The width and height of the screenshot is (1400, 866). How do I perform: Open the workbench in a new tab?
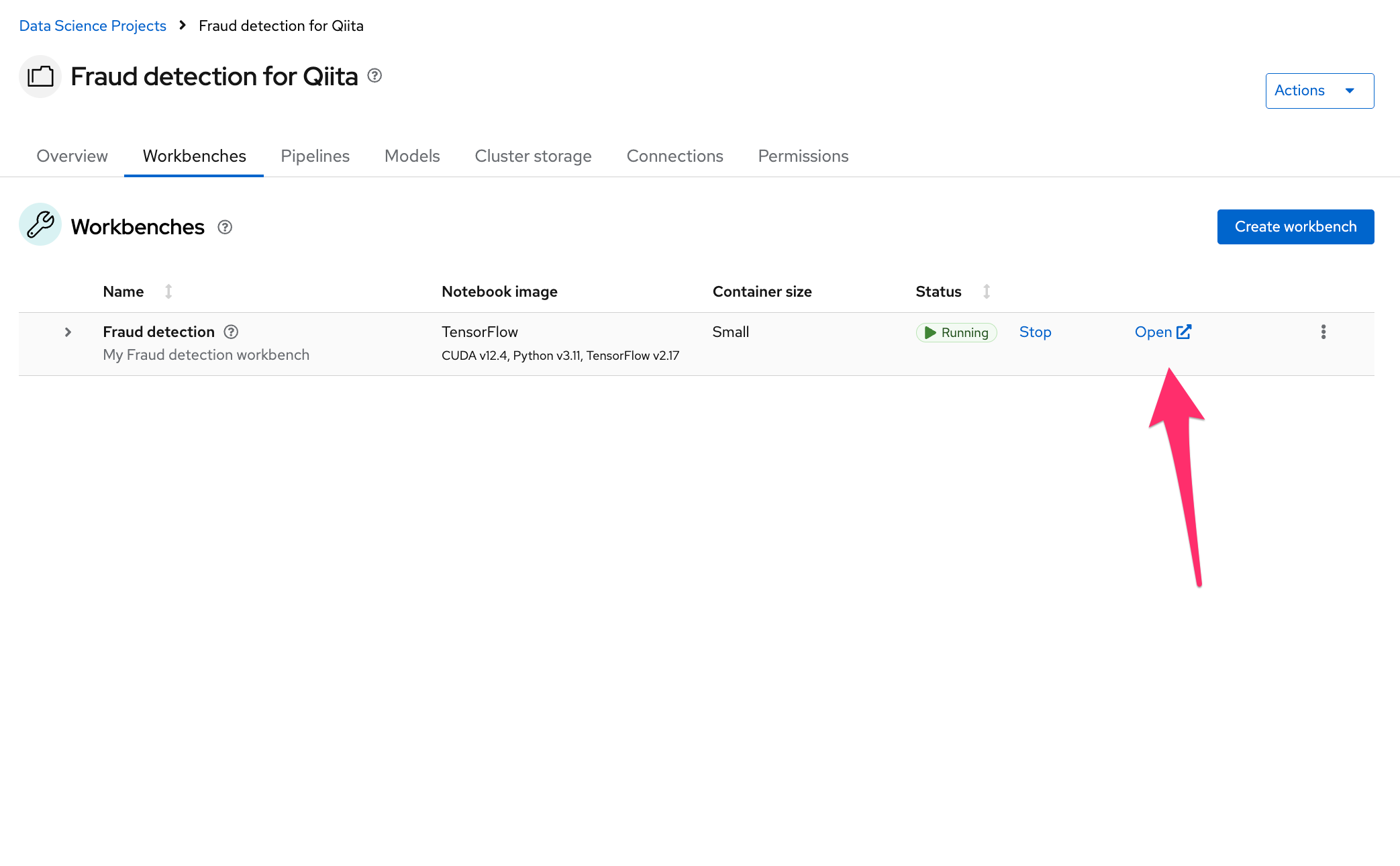[1162, 332]
